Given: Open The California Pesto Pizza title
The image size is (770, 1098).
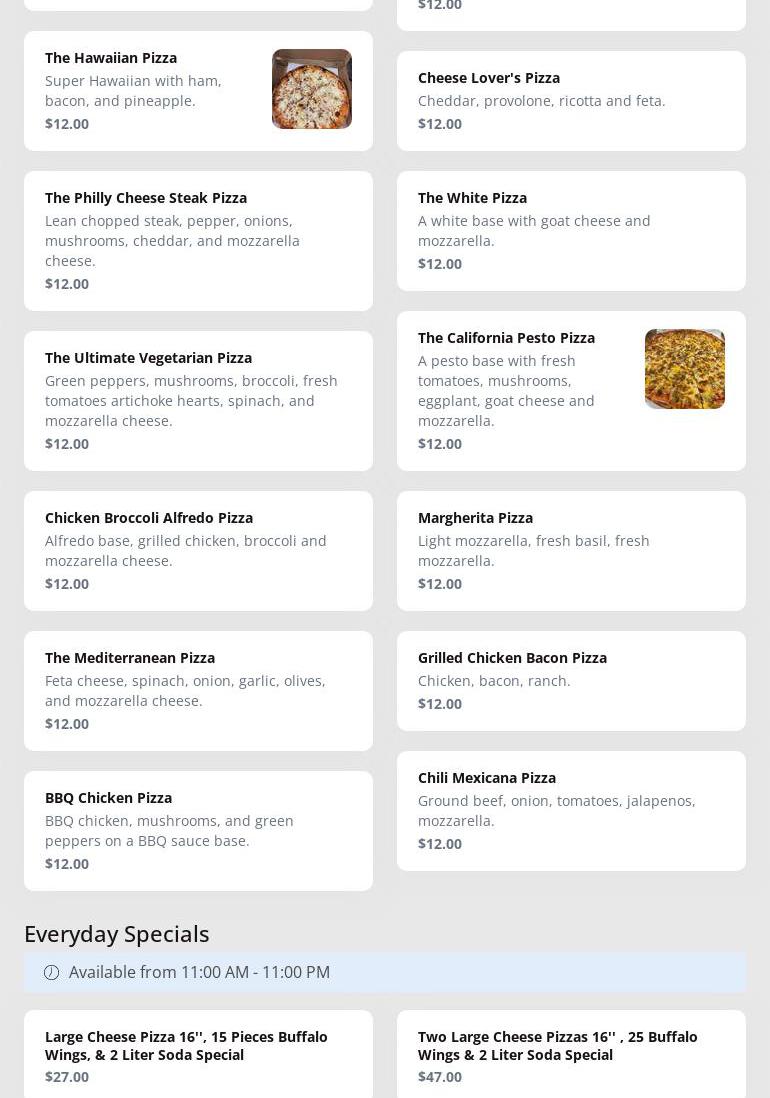Looking at the screenshot, I should coord(506,338).
